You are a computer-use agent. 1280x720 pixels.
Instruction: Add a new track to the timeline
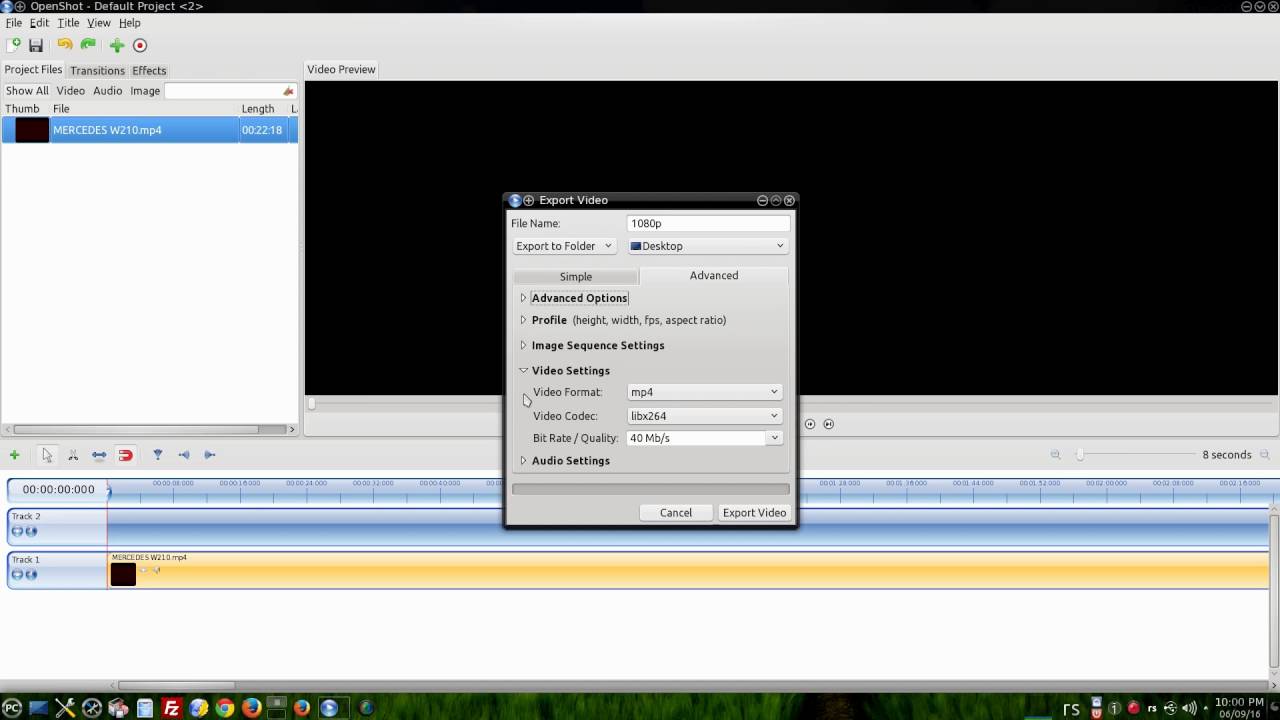click(15, 455)
